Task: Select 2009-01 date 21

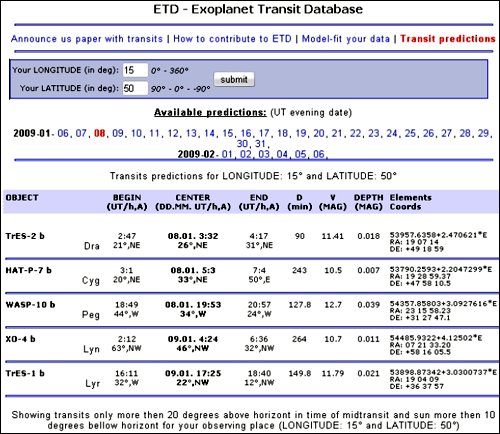Action: coord(337,133)
